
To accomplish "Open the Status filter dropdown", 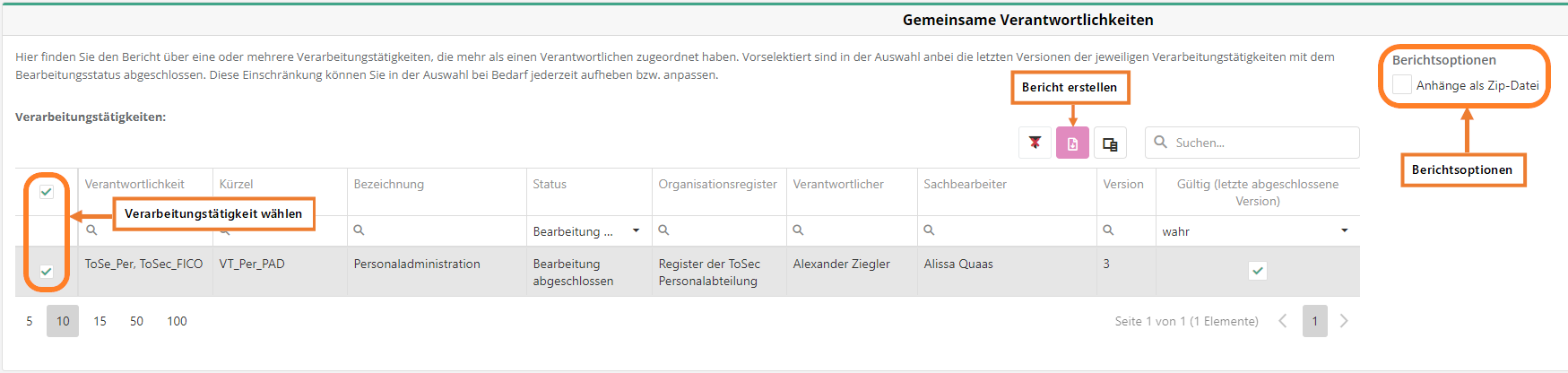I will [636, 230].
